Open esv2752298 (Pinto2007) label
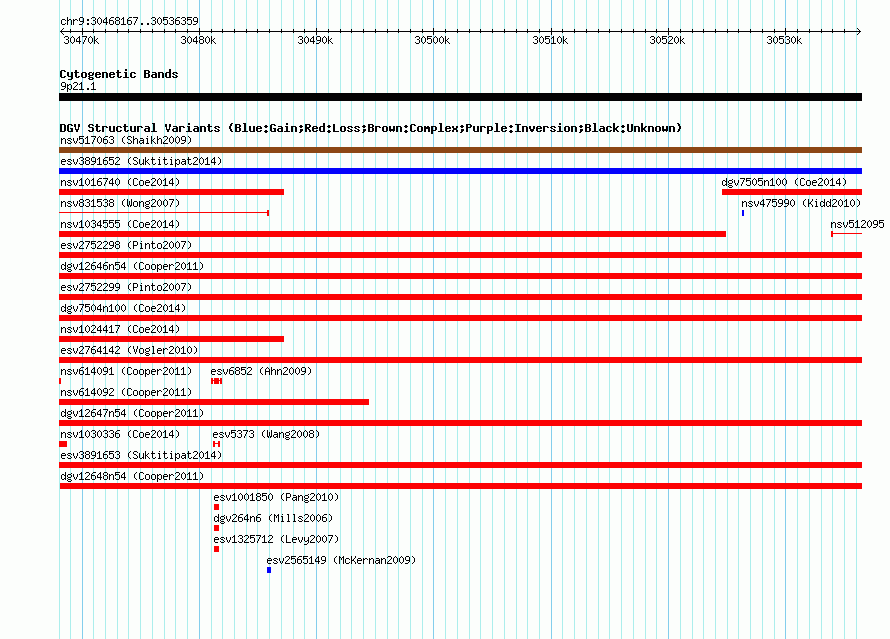The width and height of the screenshot is (890, 639). 126,245
